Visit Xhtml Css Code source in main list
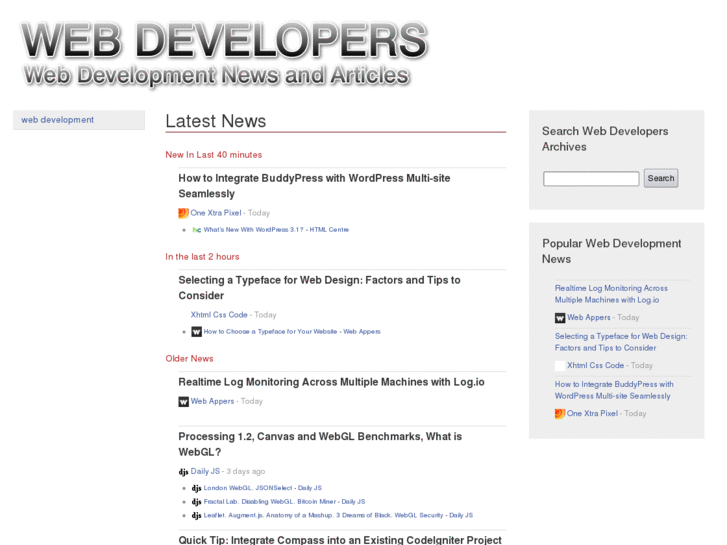This screenshot has width=727, height=545. [219, 315]
